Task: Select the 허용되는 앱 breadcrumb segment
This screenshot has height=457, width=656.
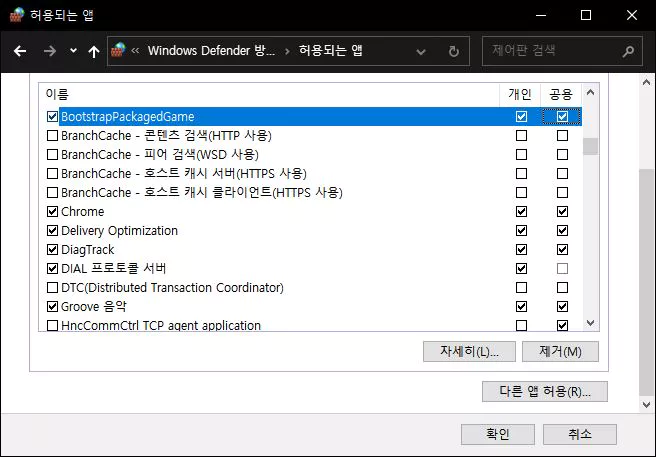Action: 331,51
